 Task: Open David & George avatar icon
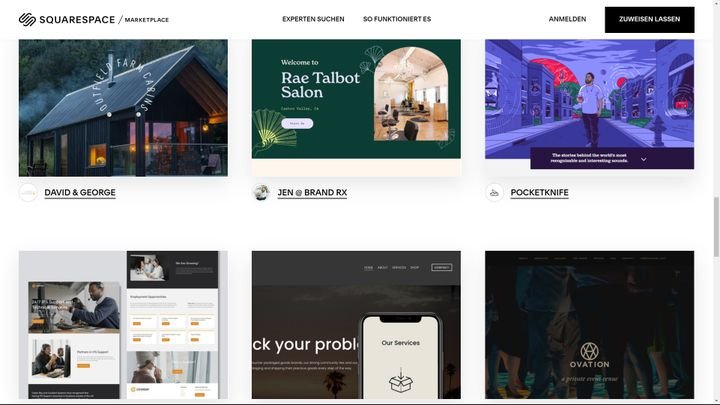click(x=28, y=193)
